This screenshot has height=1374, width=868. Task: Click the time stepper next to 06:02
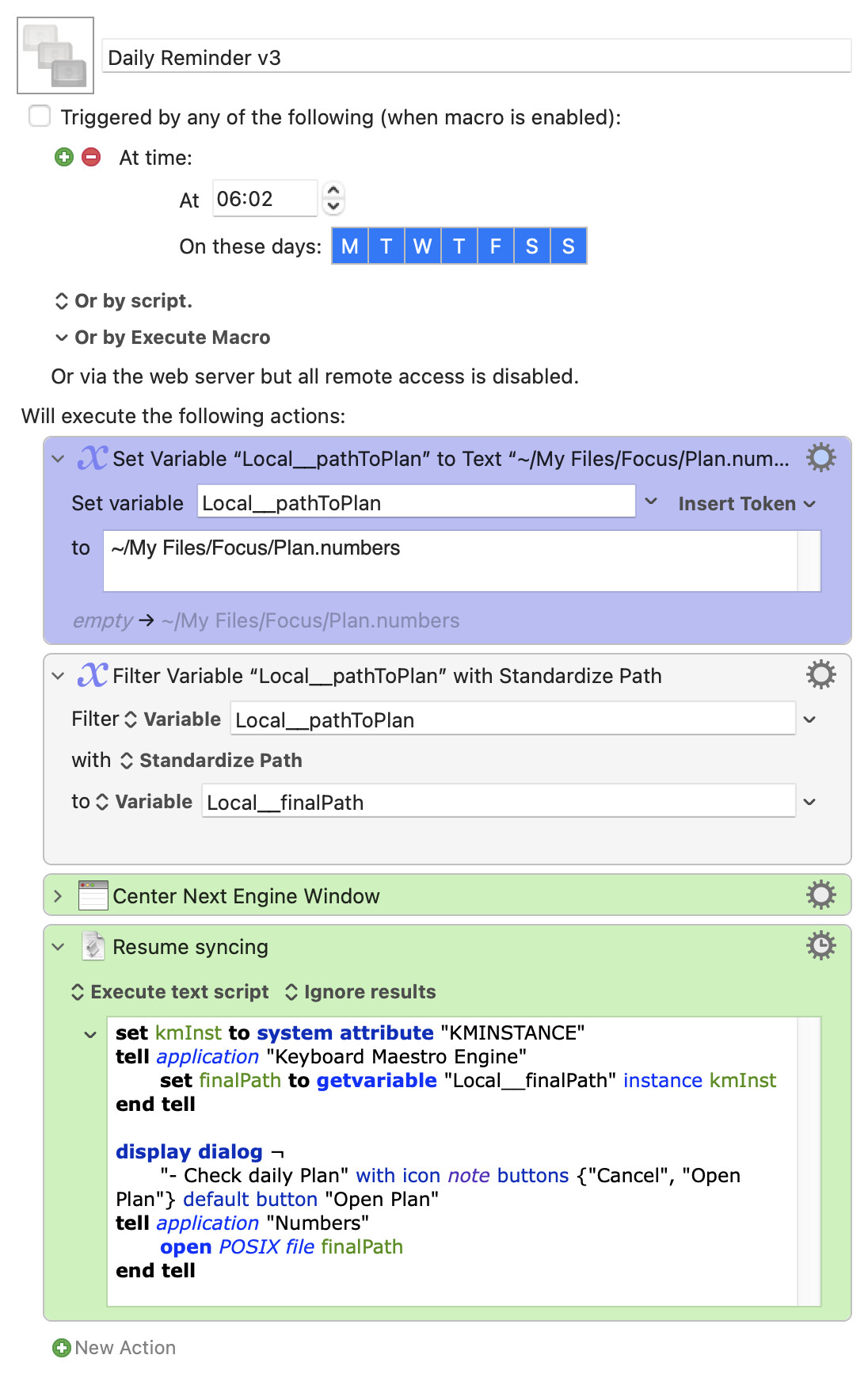tap(333, 198)
